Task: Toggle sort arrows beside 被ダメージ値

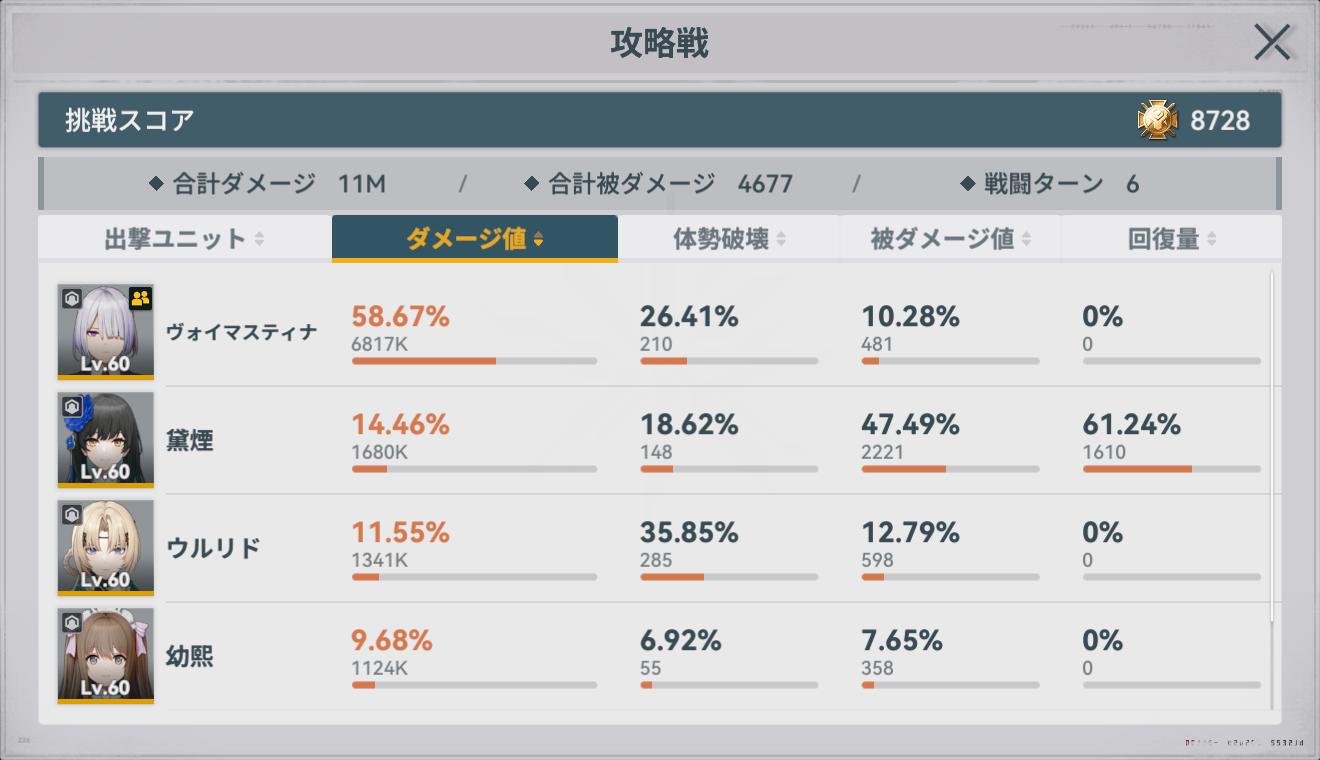Action: pos(1025,239)
